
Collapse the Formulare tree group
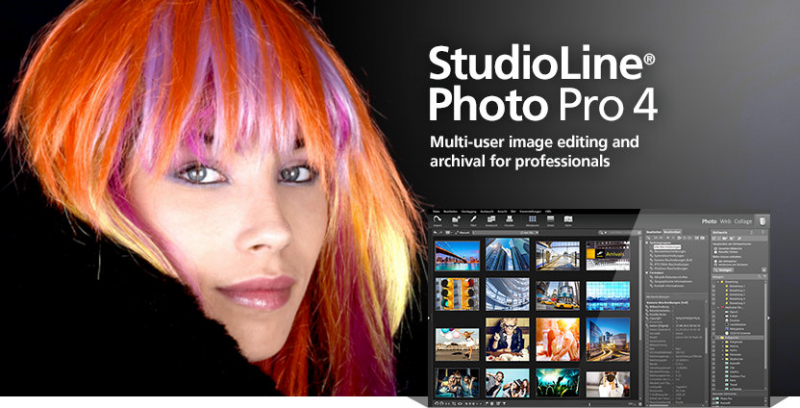click(x=647, y=273)
